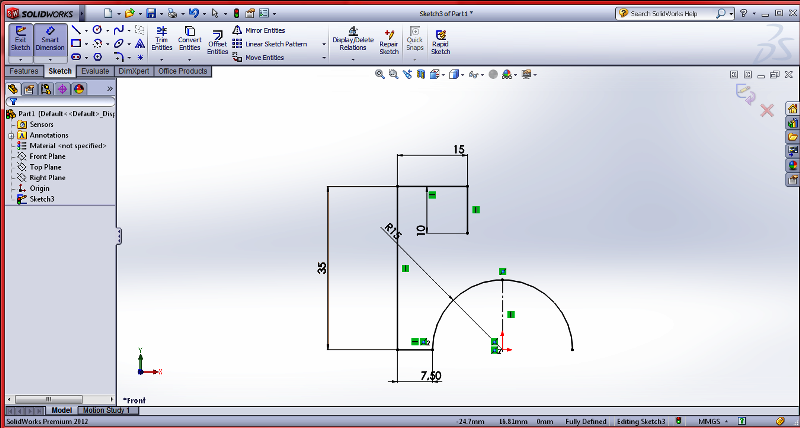Click the Save icon
The width and height of the screenshot is (800, 428).
[x=151, y=13]
